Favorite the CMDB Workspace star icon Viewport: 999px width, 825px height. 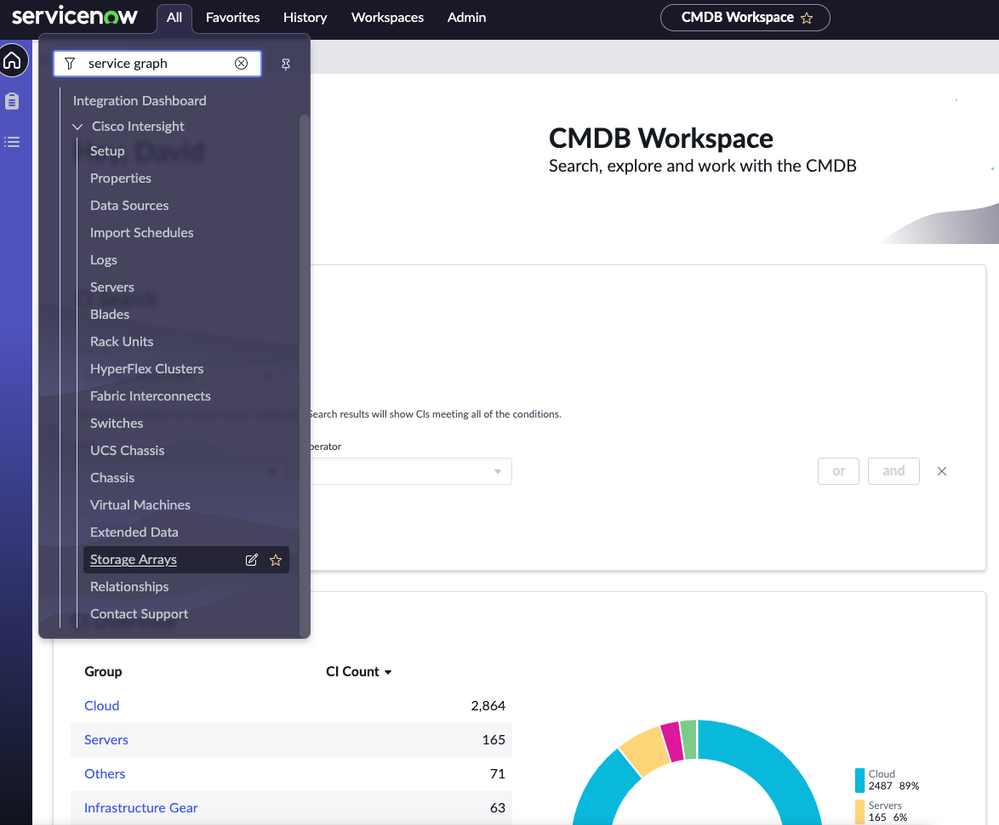coord(807,18)
